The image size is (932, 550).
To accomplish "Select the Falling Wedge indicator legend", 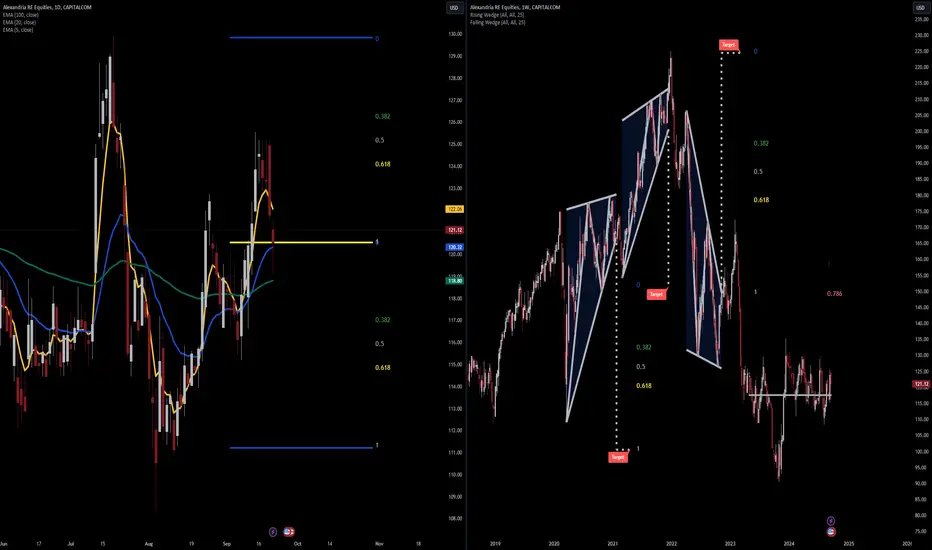I will tap(498, 23).
